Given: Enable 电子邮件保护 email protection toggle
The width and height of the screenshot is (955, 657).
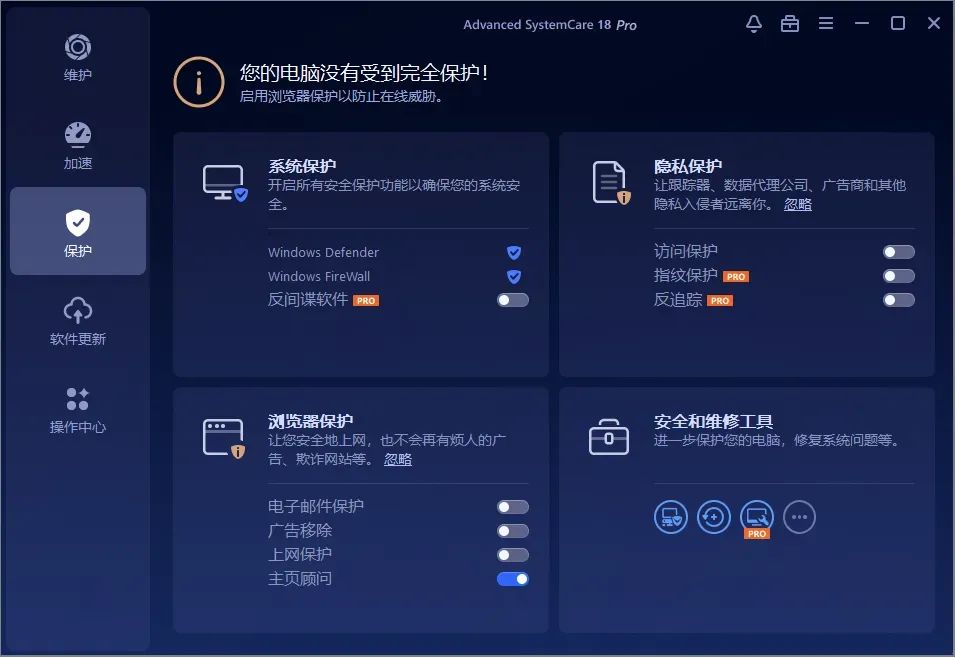Looking at the screenshot, I should (x=513, y=507).
